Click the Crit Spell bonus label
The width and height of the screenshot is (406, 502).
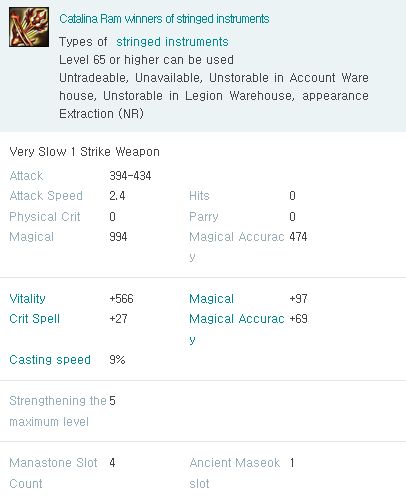point(35,319)
